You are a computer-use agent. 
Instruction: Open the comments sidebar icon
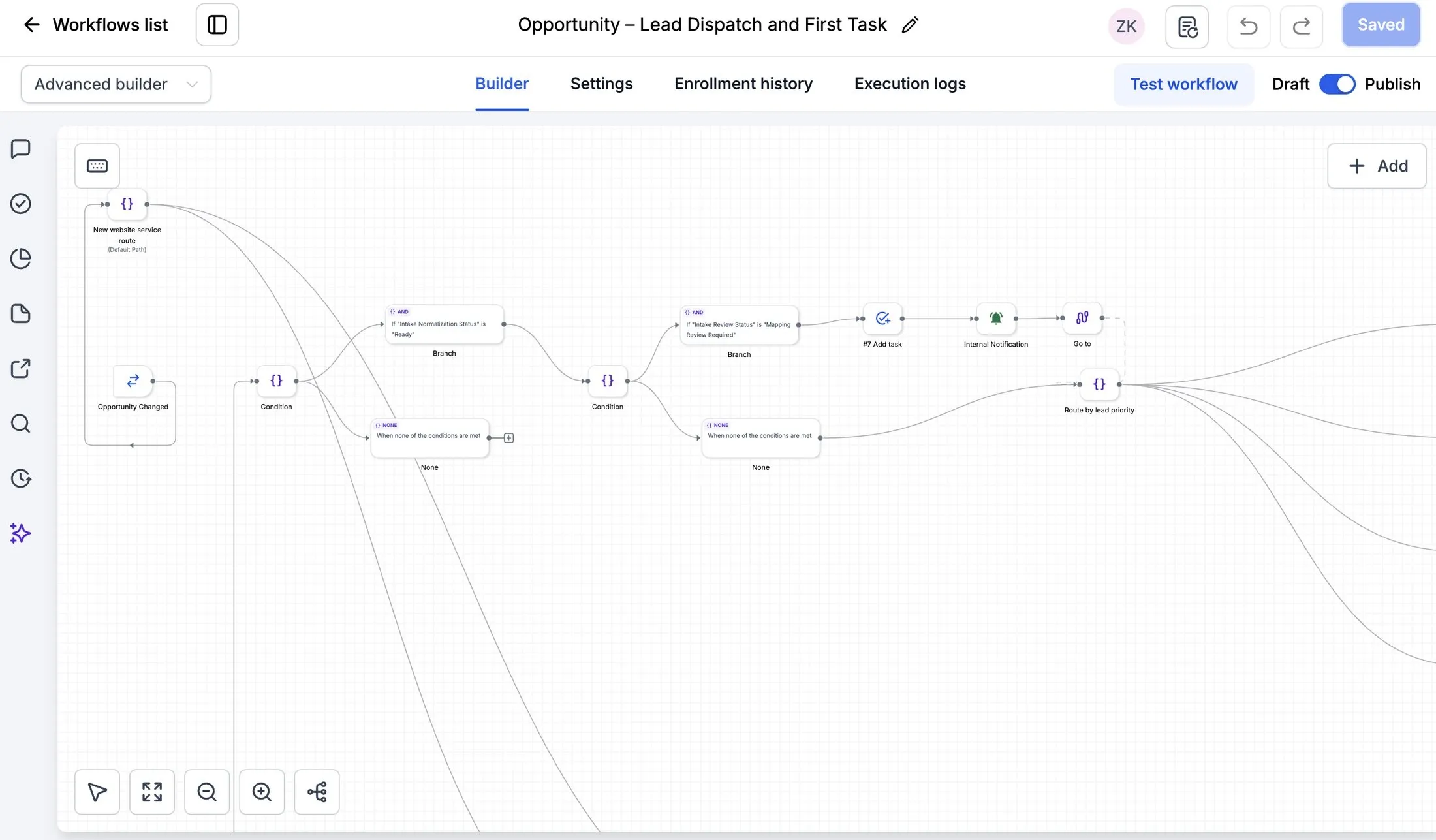(21, 149)
